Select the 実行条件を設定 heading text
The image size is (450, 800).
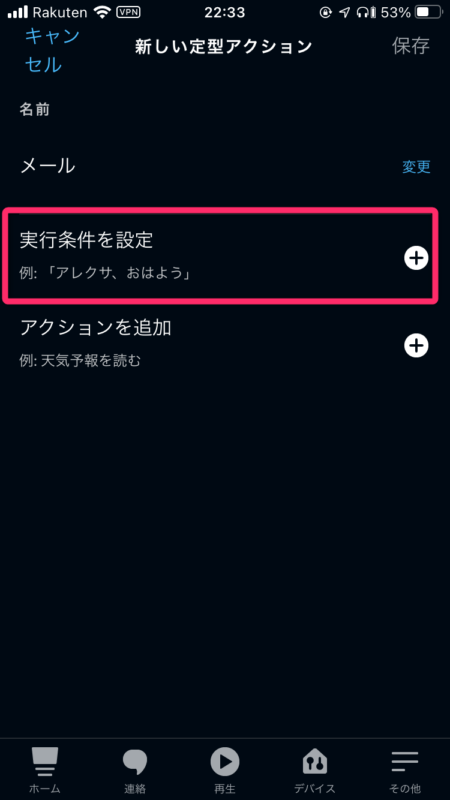(86, 240)
